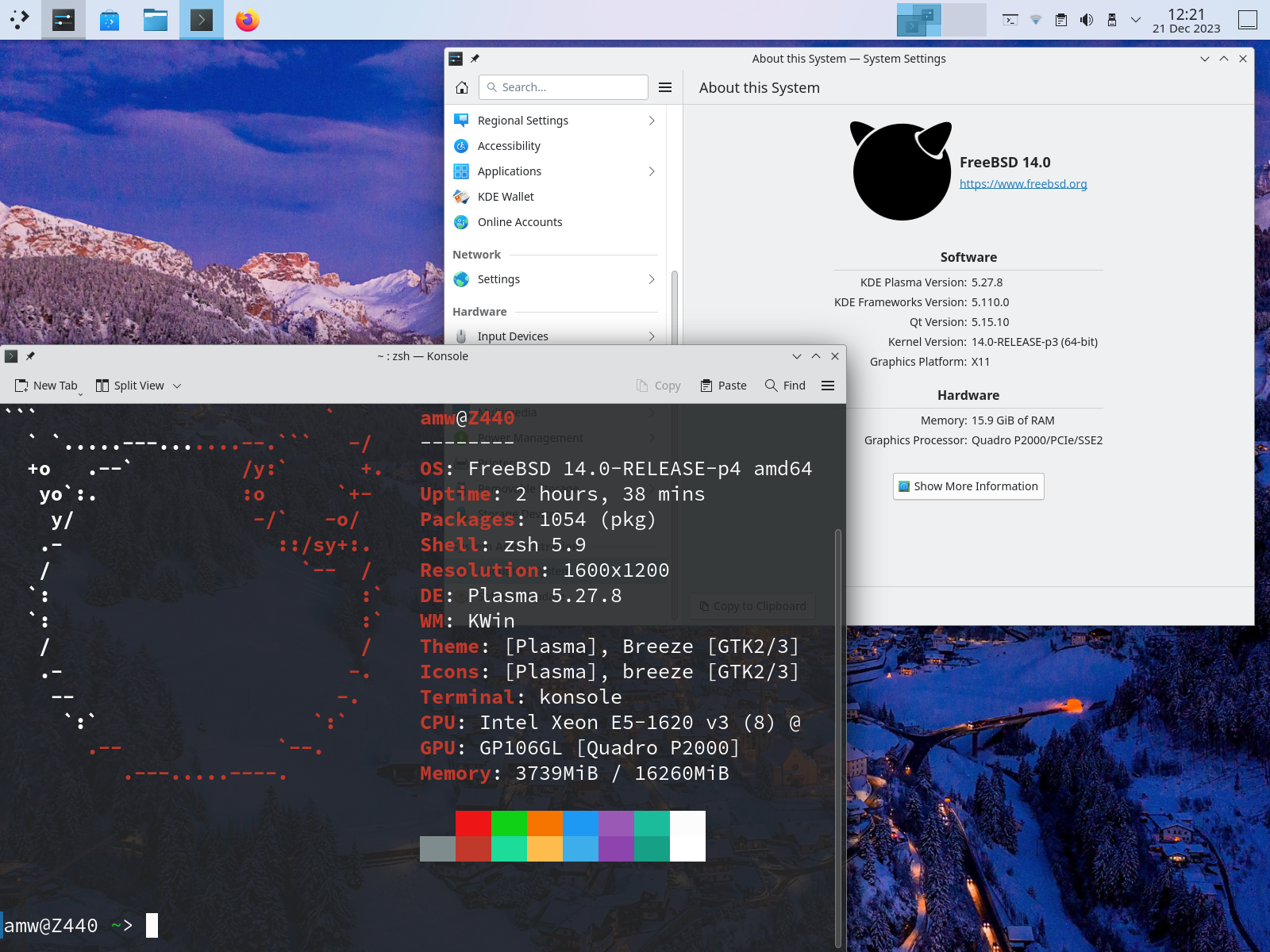The width and height of the screenshot is (1270, 952).
Task: Expand network Settings chevron
Action: [x=652, y=279]
